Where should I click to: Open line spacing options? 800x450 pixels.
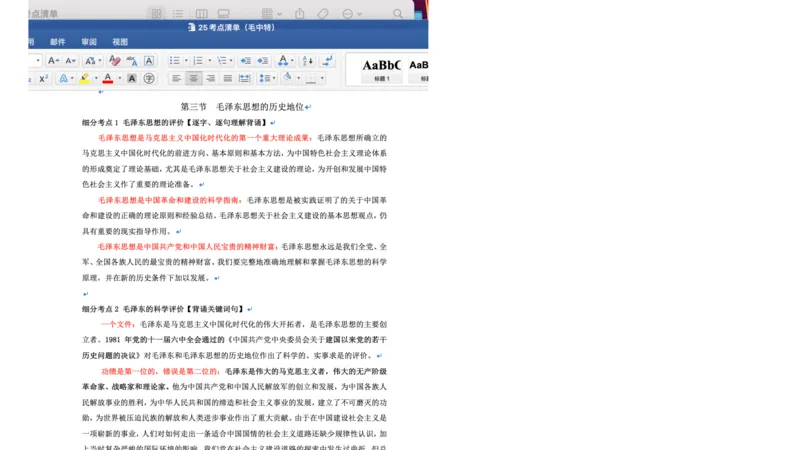pyautogui.click(x=264, y=78)
